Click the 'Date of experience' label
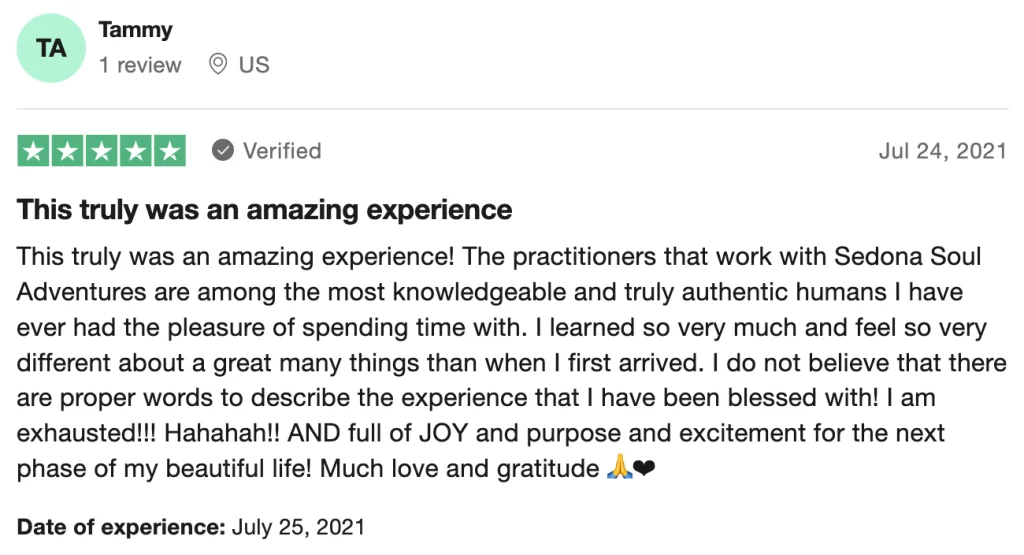The width and height of the screenshot is (1024, 555). tap(121, 527)
